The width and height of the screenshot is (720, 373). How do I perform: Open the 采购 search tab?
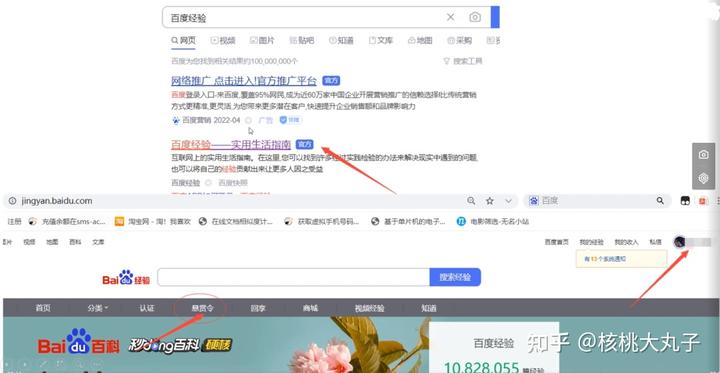pos(460,41)
